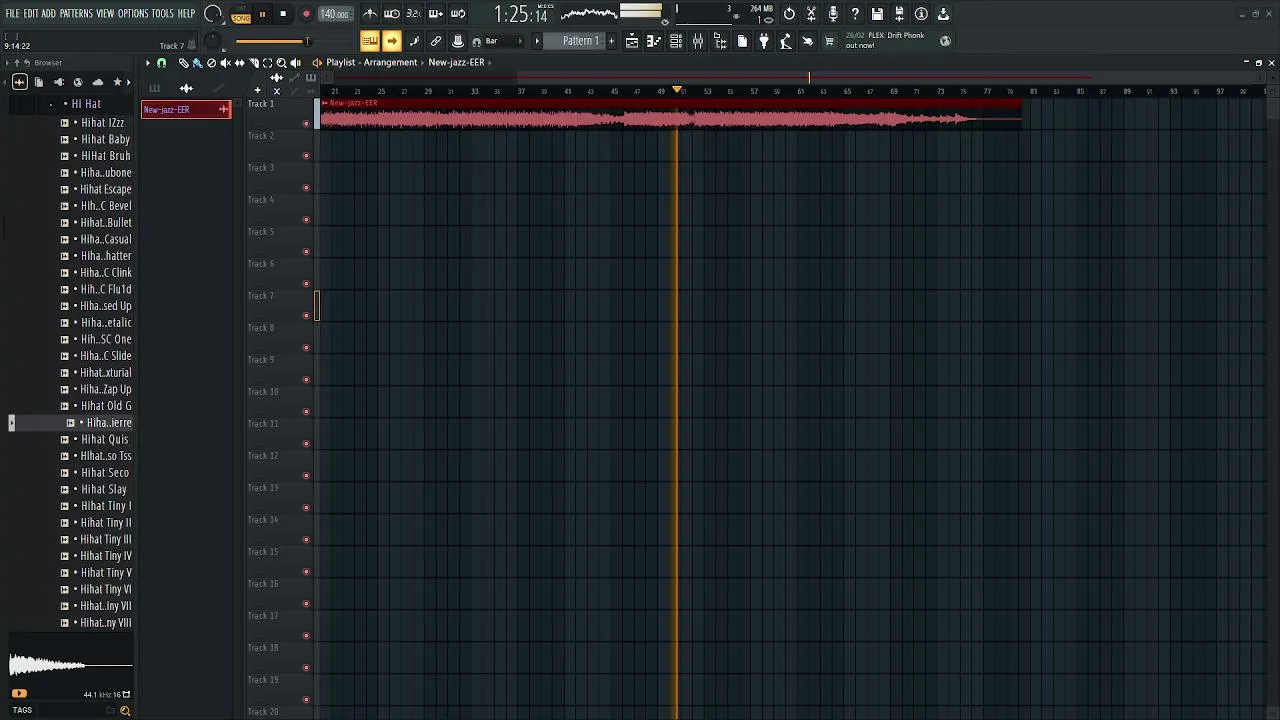This screenshot has height=720, width=1280.
Task: Select the Playback speaker tool in playlist
Action: tap(295, 62)
